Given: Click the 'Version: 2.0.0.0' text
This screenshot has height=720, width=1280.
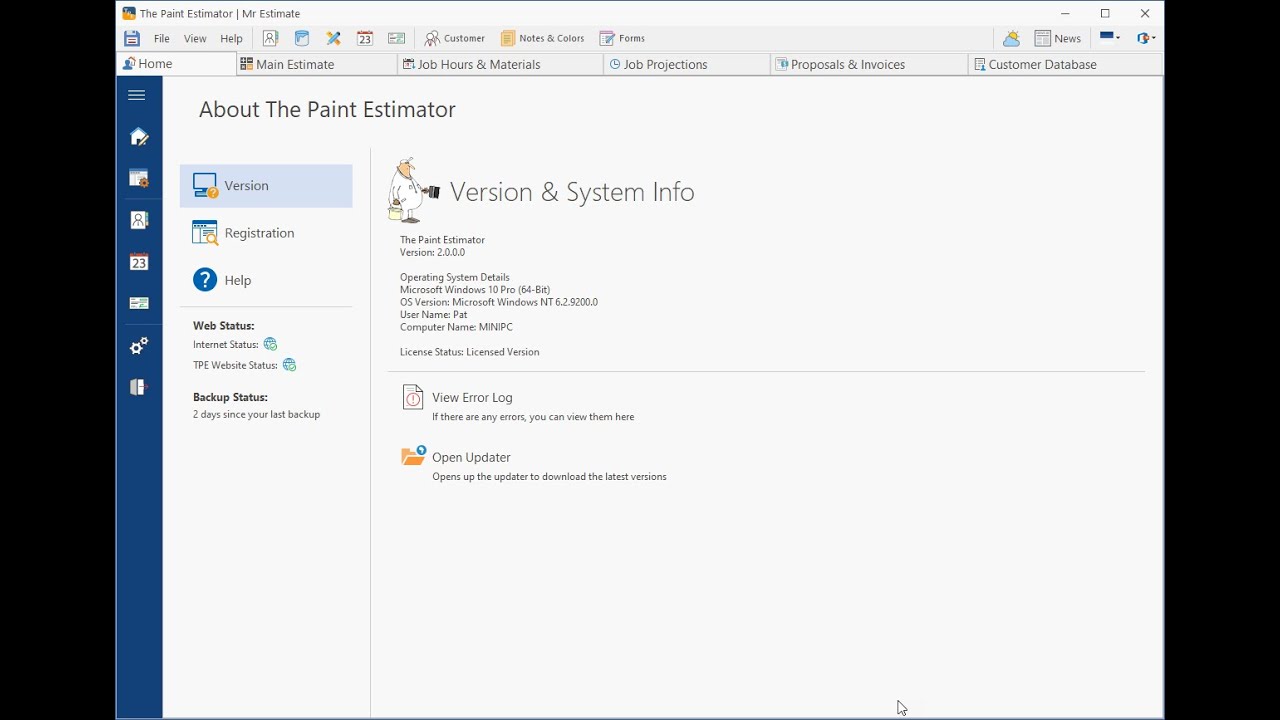Looking at the screenshot, I should click(432, 252).
